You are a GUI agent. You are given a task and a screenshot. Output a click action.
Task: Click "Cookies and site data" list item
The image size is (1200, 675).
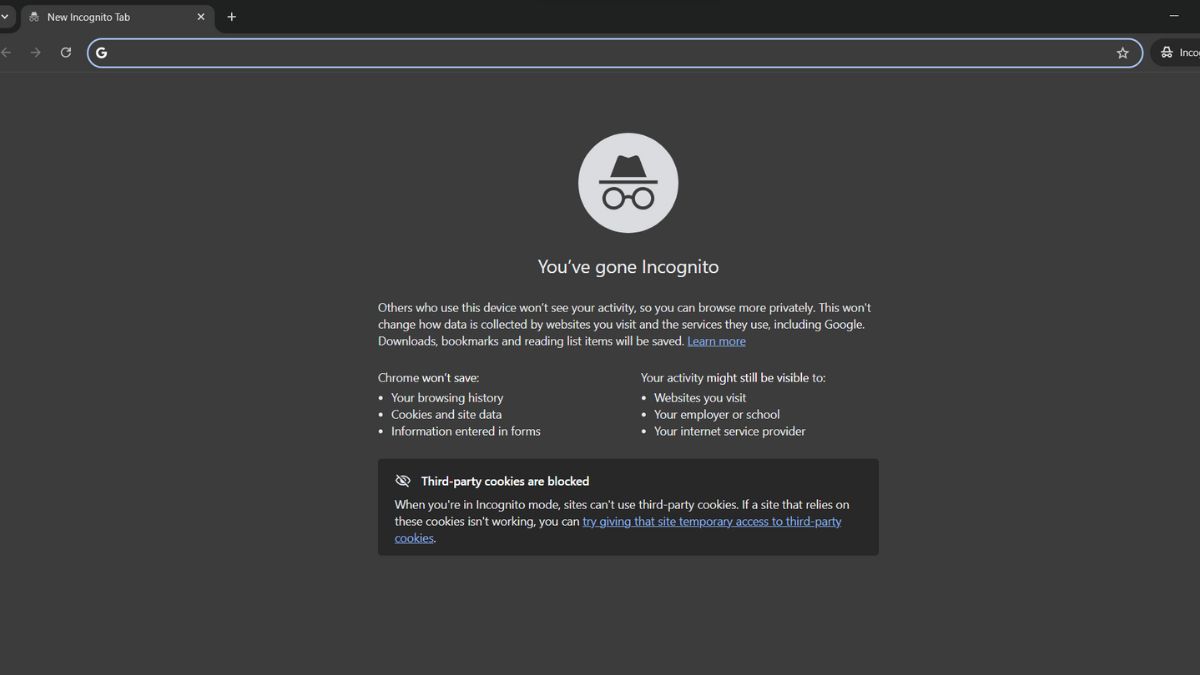coord(446,414)
